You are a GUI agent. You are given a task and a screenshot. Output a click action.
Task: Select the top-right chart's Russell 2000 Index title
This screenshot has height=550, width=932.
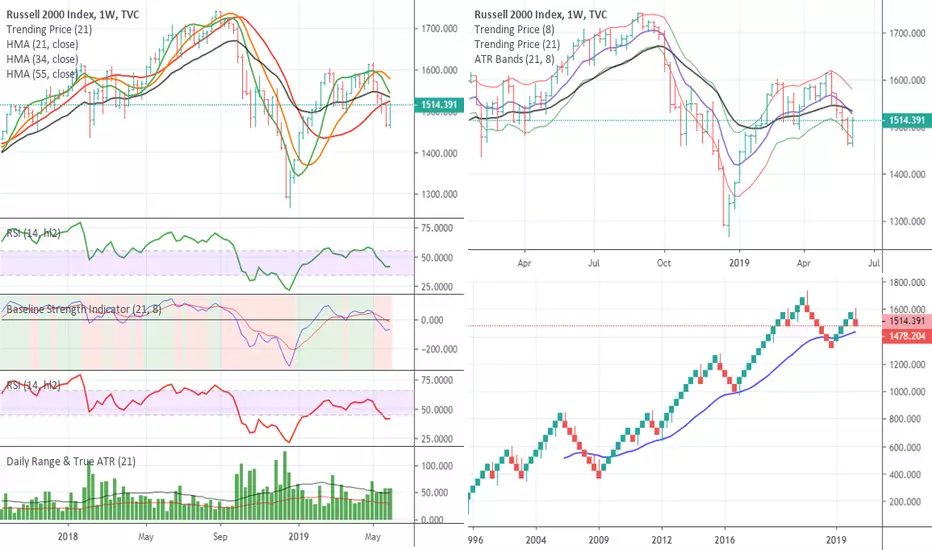tap(541, 14)
